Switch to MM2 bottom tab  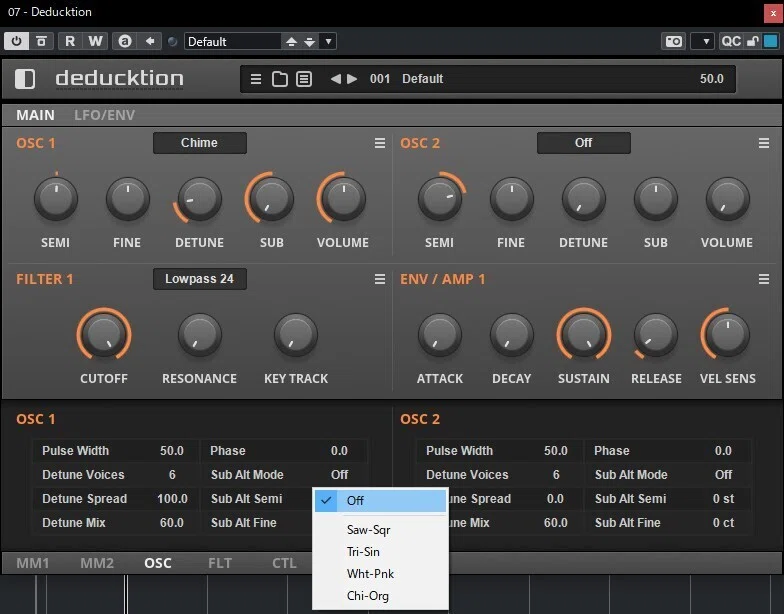[97, 563]
